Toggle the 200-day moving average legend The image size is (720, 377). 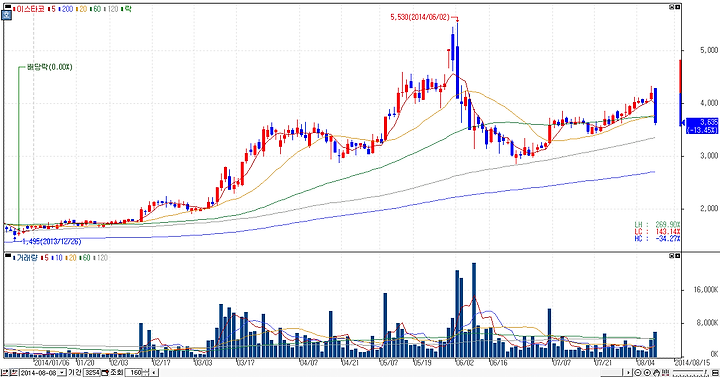(66, 8)
